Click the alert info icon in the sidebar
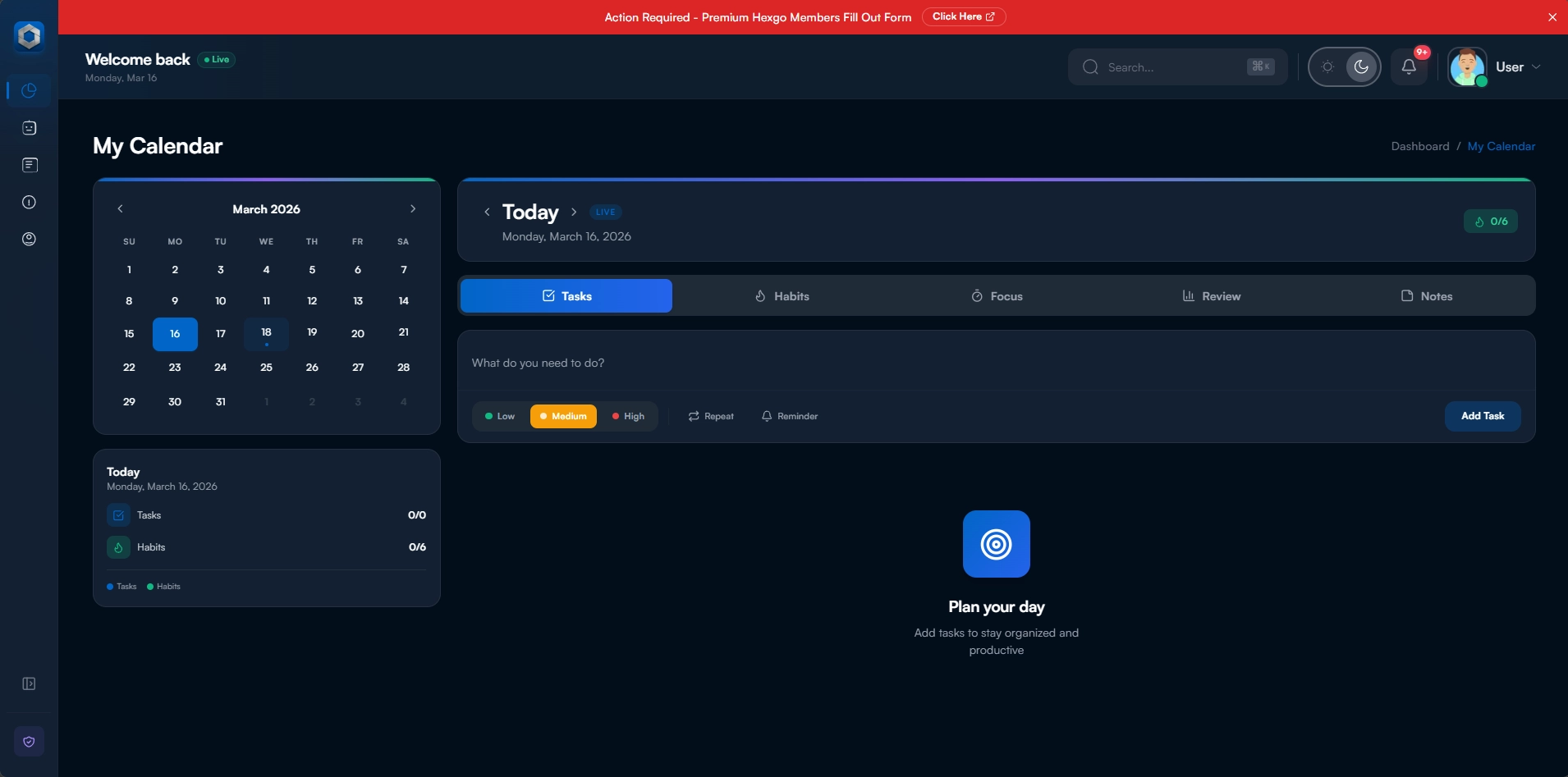This screenshot has height=777, width=1568. pos(30,202)
